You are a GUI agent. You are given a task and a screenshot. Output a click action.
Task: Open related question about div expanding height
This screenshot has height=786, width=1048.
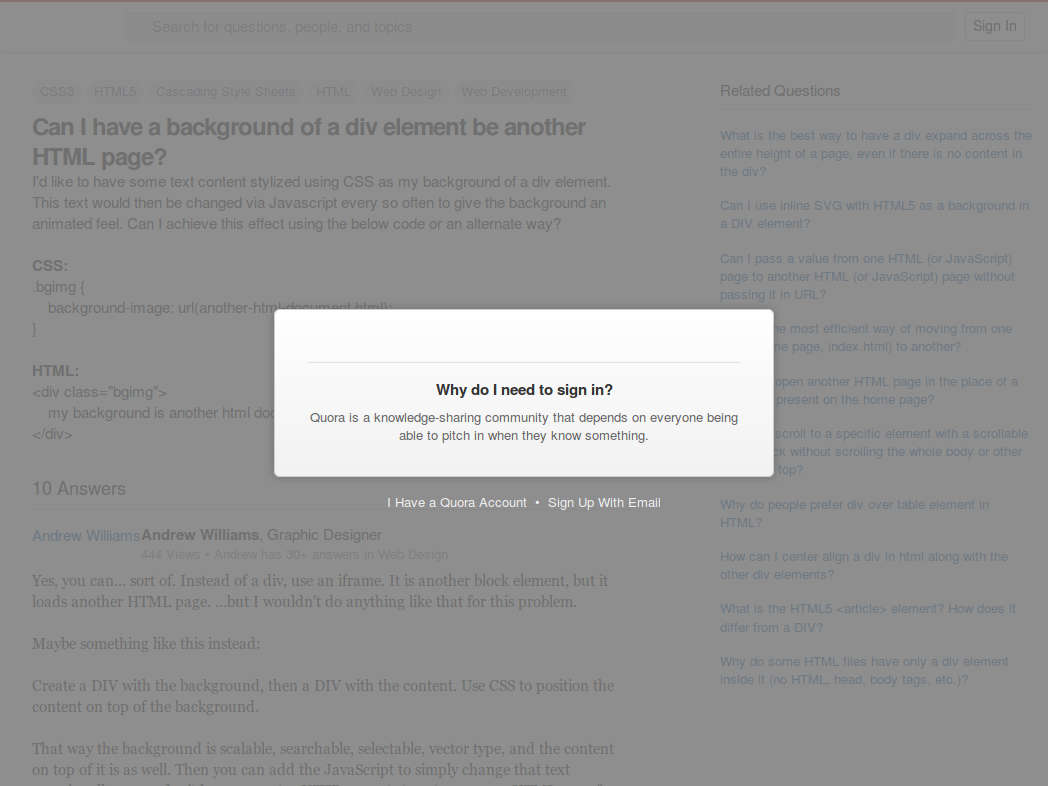click(x=876, y=154)
